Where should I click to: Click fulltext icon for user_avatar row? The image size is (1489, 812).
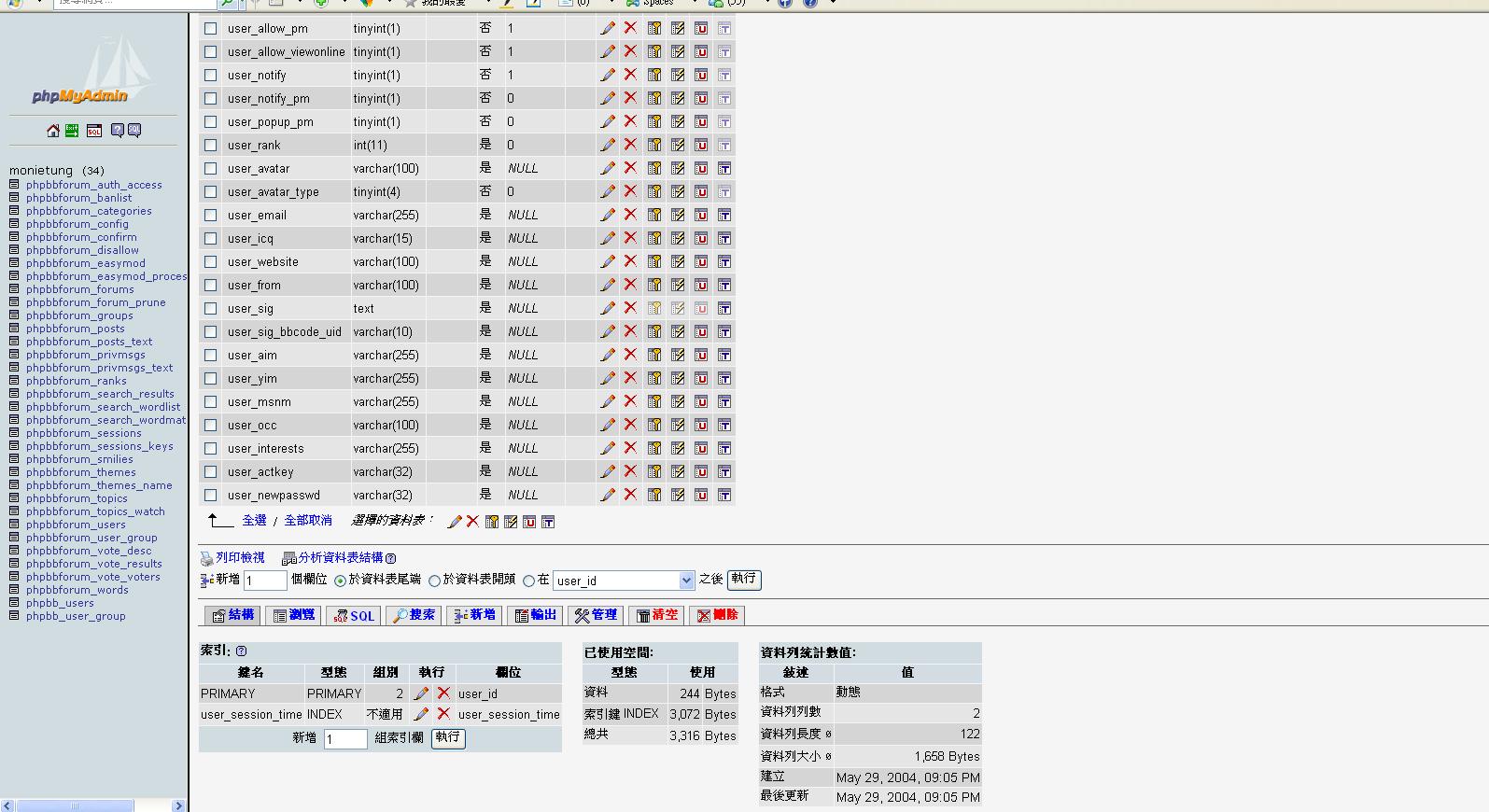click(724, 168)
